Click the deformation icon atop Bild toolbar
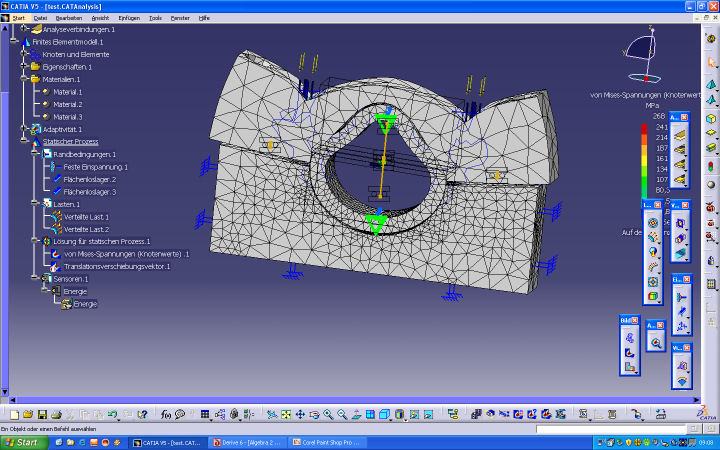The width and height of the screenshot is (720, 450). point(630,338)
